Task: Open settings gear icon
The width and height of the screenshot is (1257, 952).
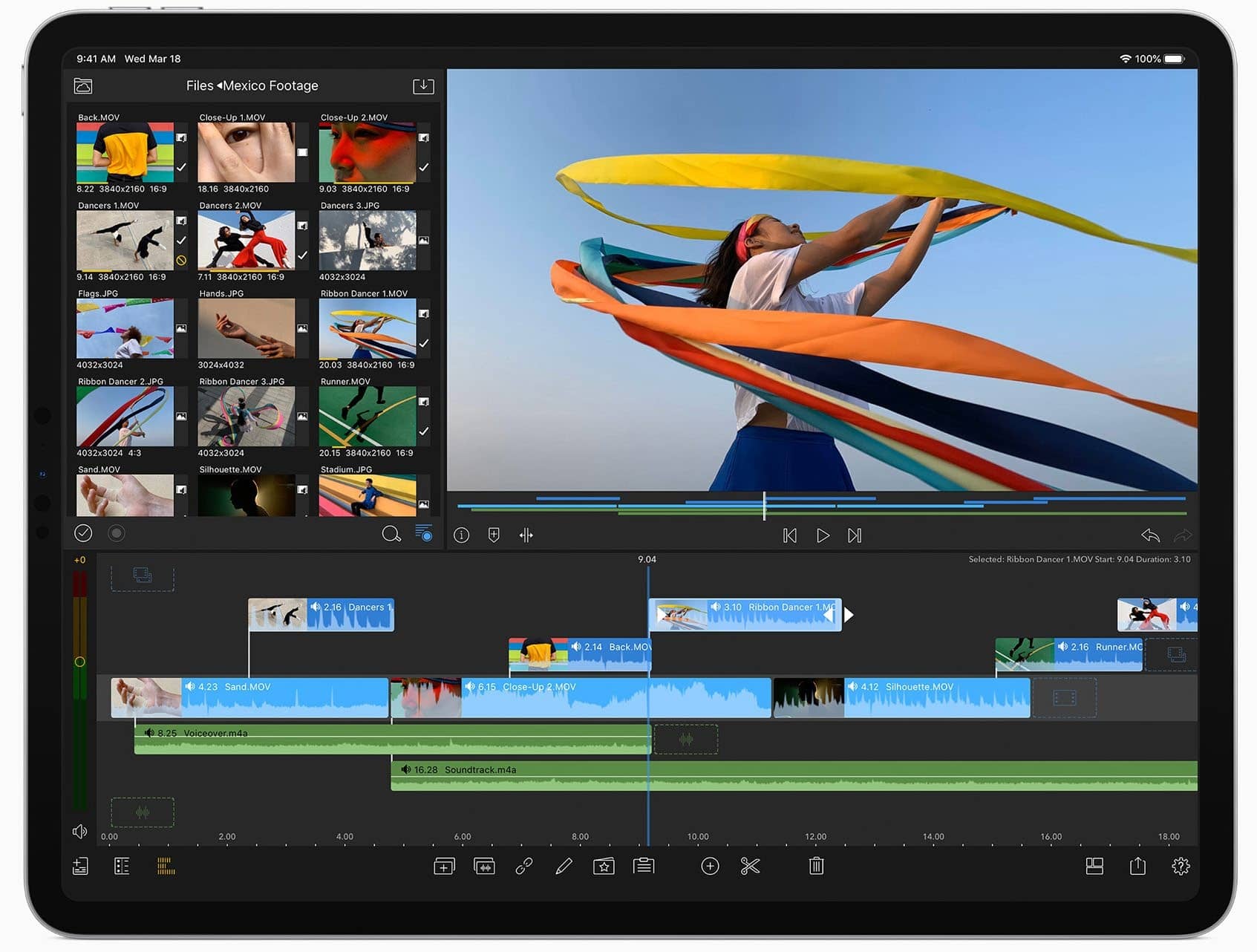Action: click(1181, 866)
